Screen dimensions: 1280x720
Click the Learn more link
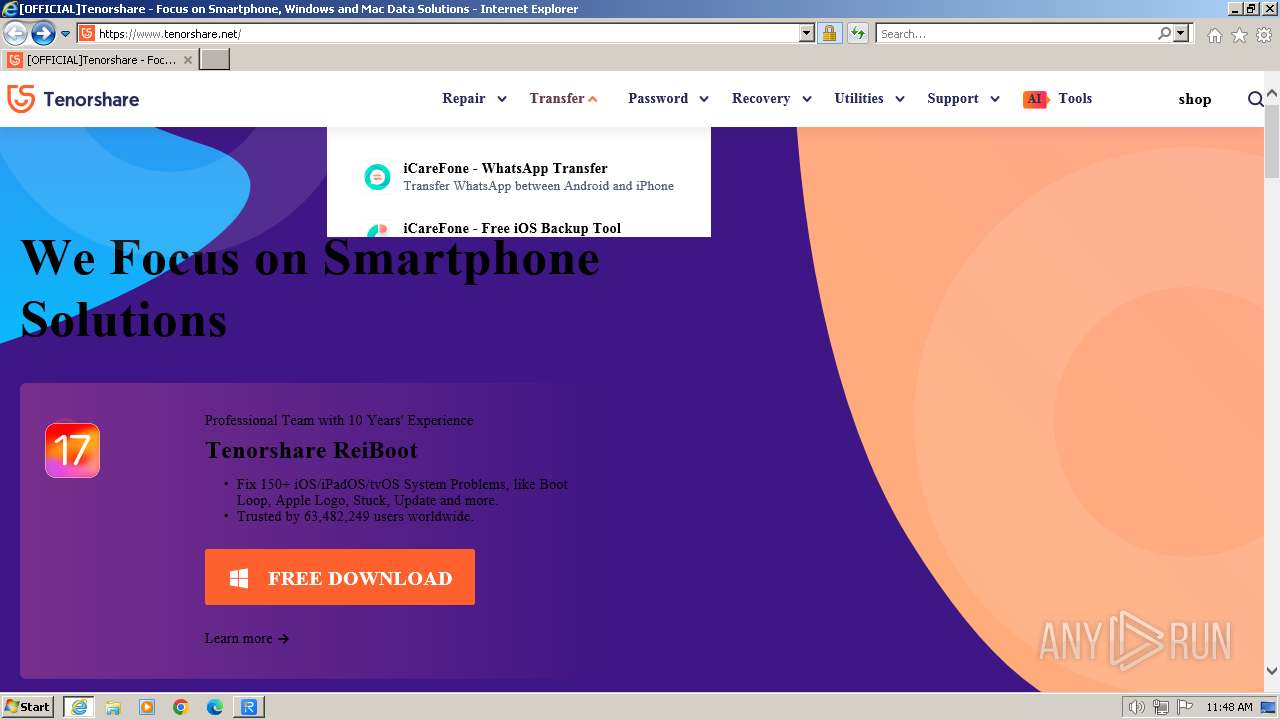(x=247, y=638)
